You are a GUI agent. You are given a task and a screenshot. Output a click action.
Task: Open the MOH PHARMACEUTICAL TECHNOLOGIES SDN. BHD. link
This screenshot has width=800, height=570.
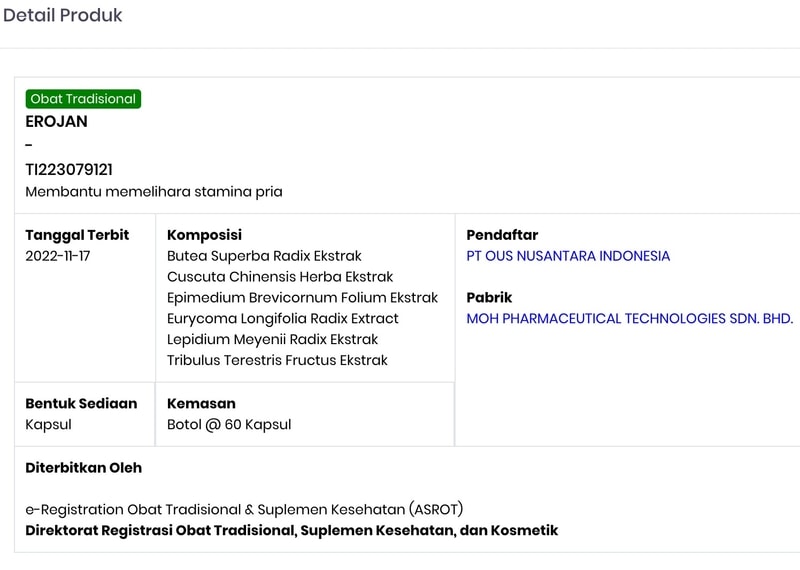click(629, 319)
